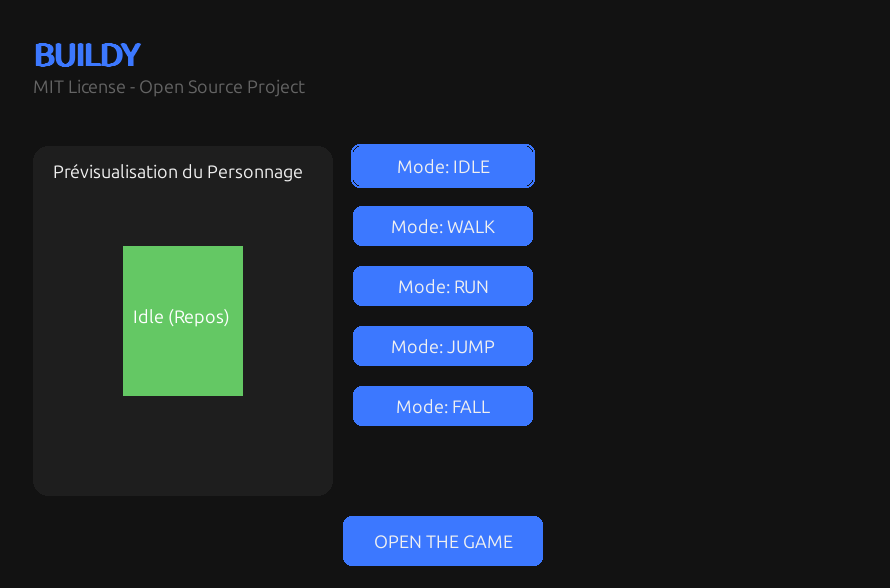
Task: Select the Idle (Repos) label text
Action: pyautogui.click(x=181, y=317)
